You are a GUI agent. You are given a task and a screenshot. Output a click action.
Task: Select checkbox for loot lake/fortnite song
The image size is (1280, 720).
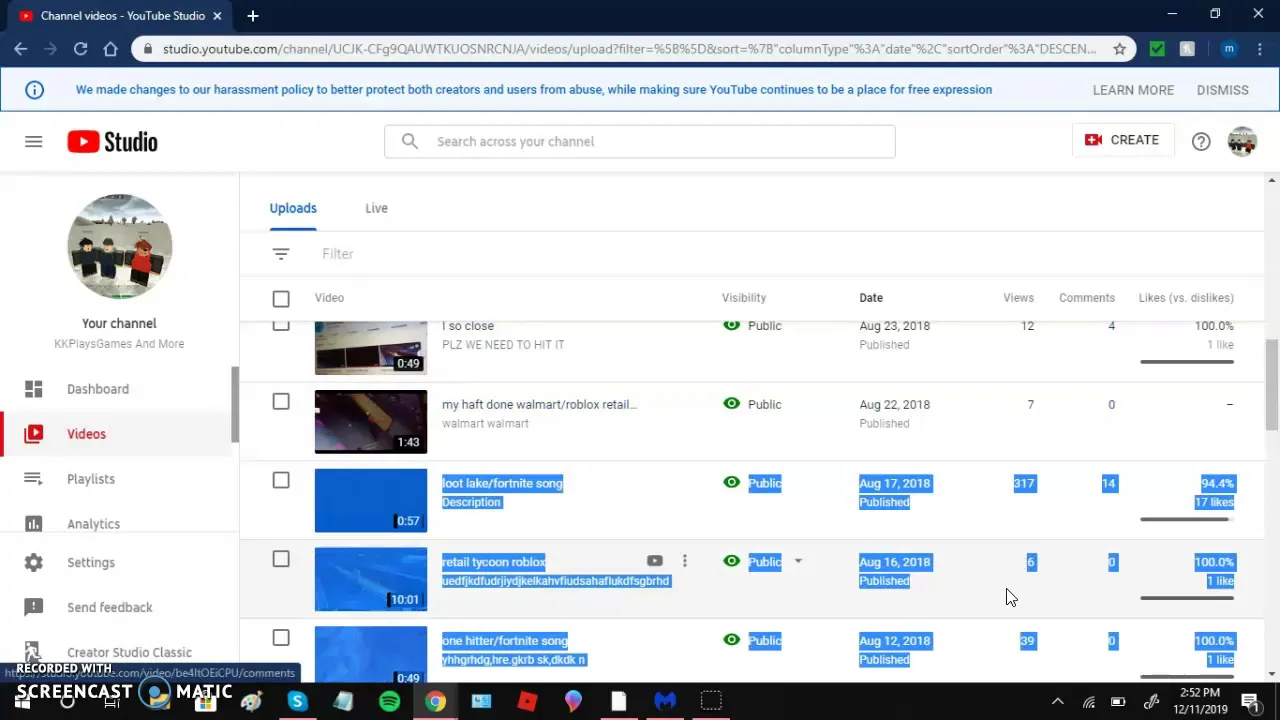281,480
